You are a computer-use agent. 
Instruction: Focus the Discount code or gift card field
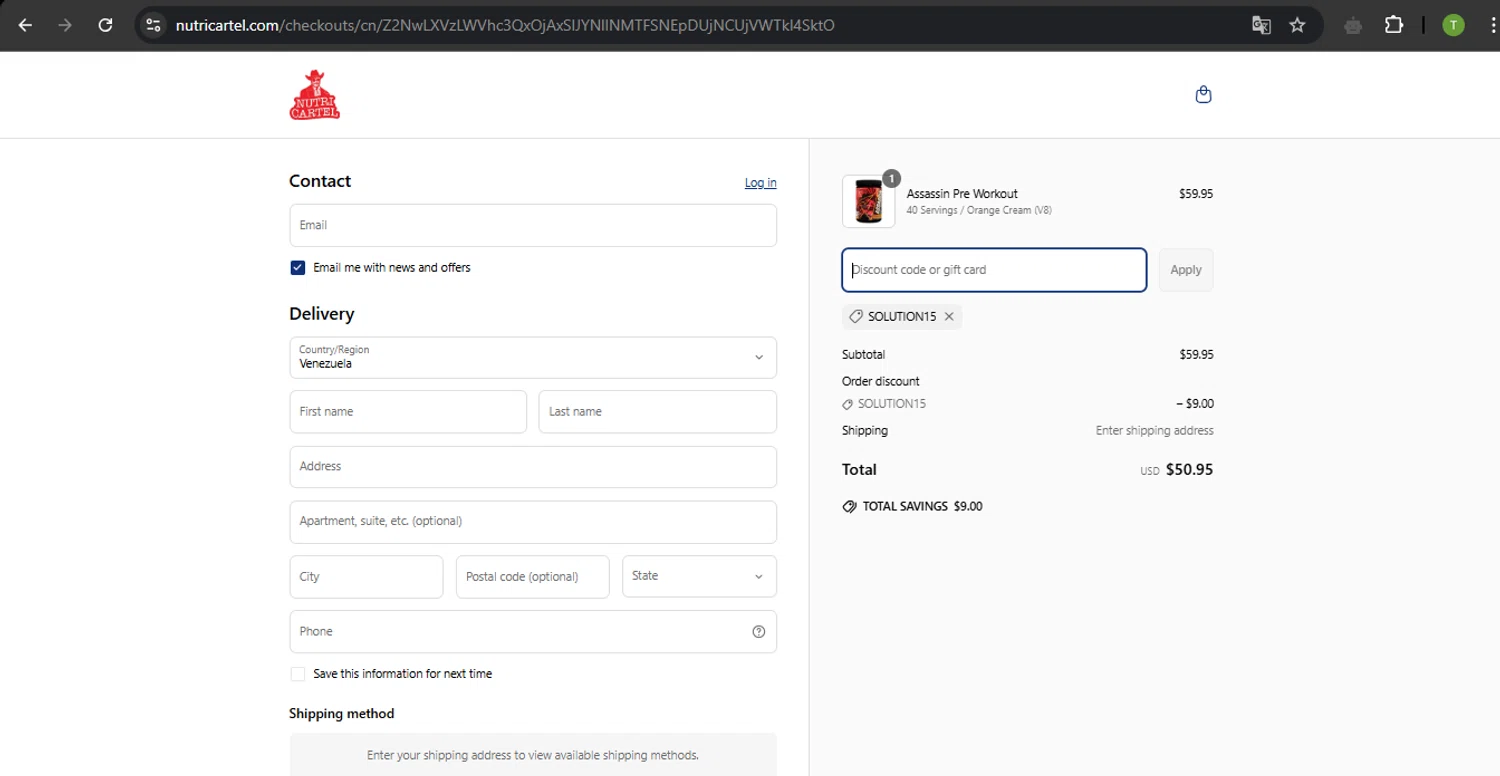[x=994, y=270]
